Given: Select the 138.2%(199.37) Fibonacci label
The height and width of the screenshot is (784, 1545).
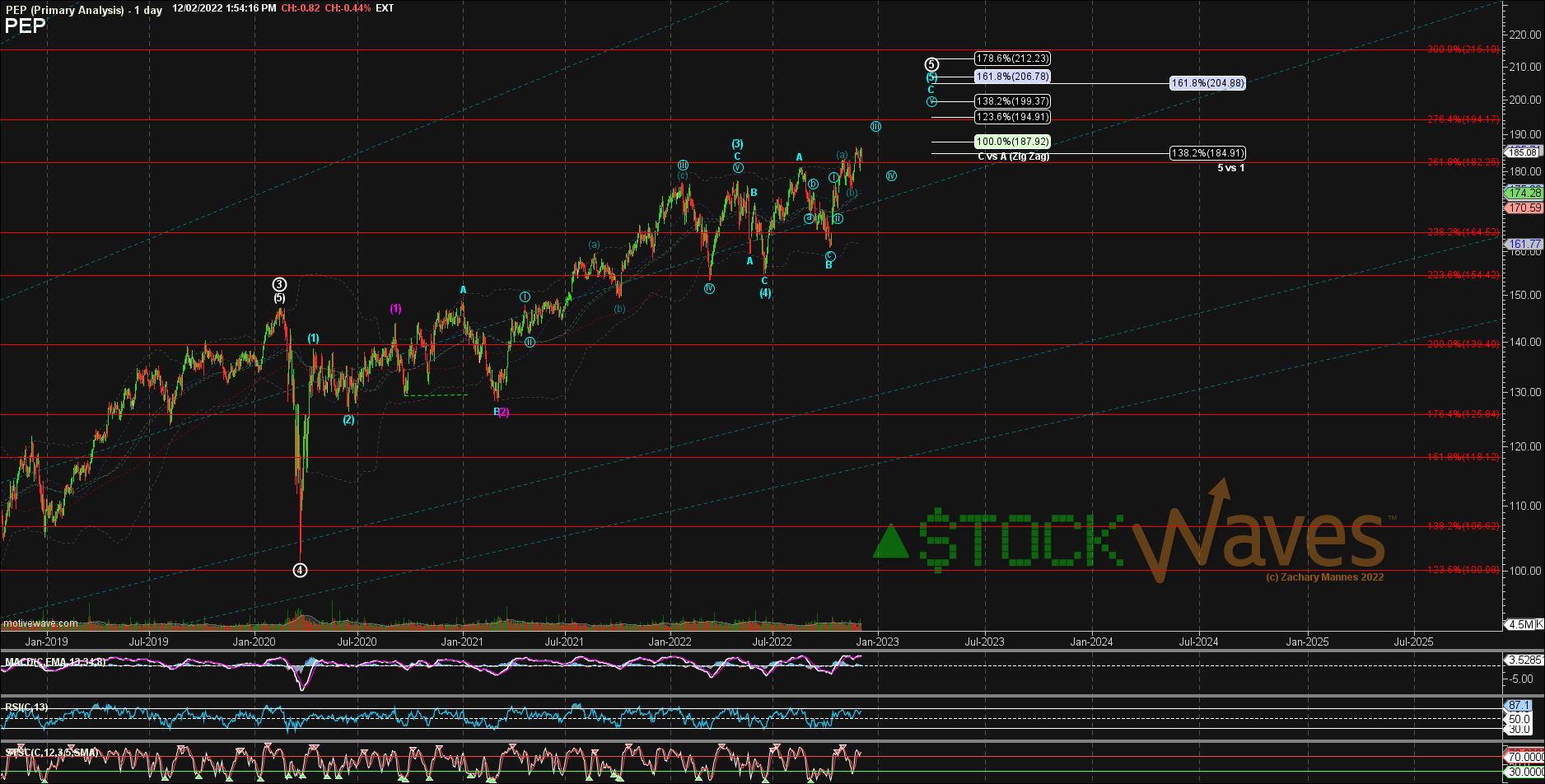Looking at the screenshot, I should tap(1012, 101).
